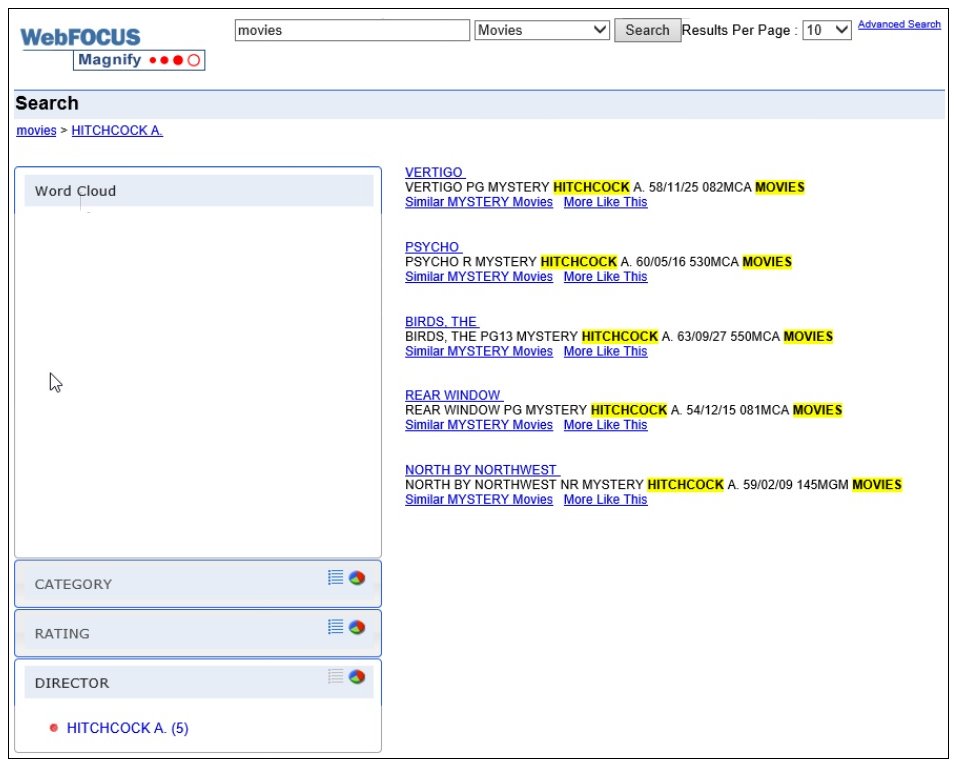Open the Results Per Page dropdown
956x766 pixels.
tap(827, 30)
